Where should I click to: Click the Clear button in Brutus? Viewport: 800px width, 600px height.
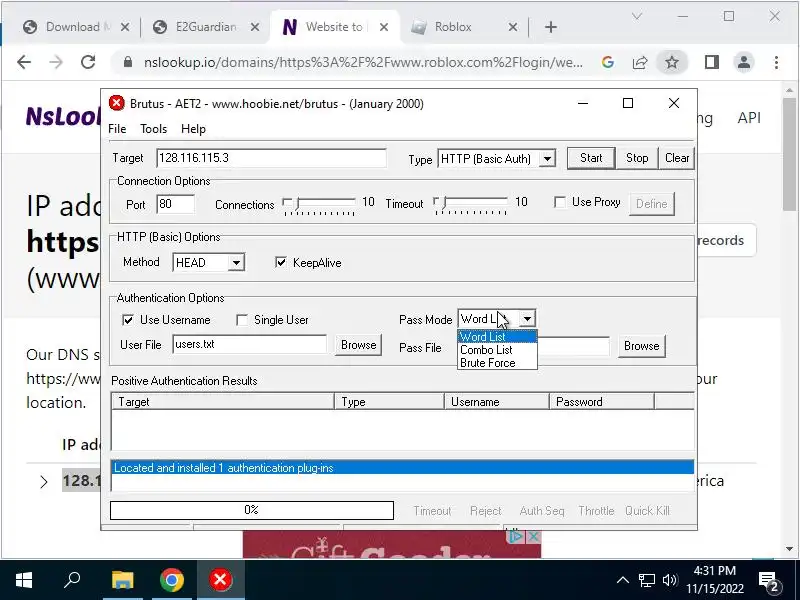(677, 158)
